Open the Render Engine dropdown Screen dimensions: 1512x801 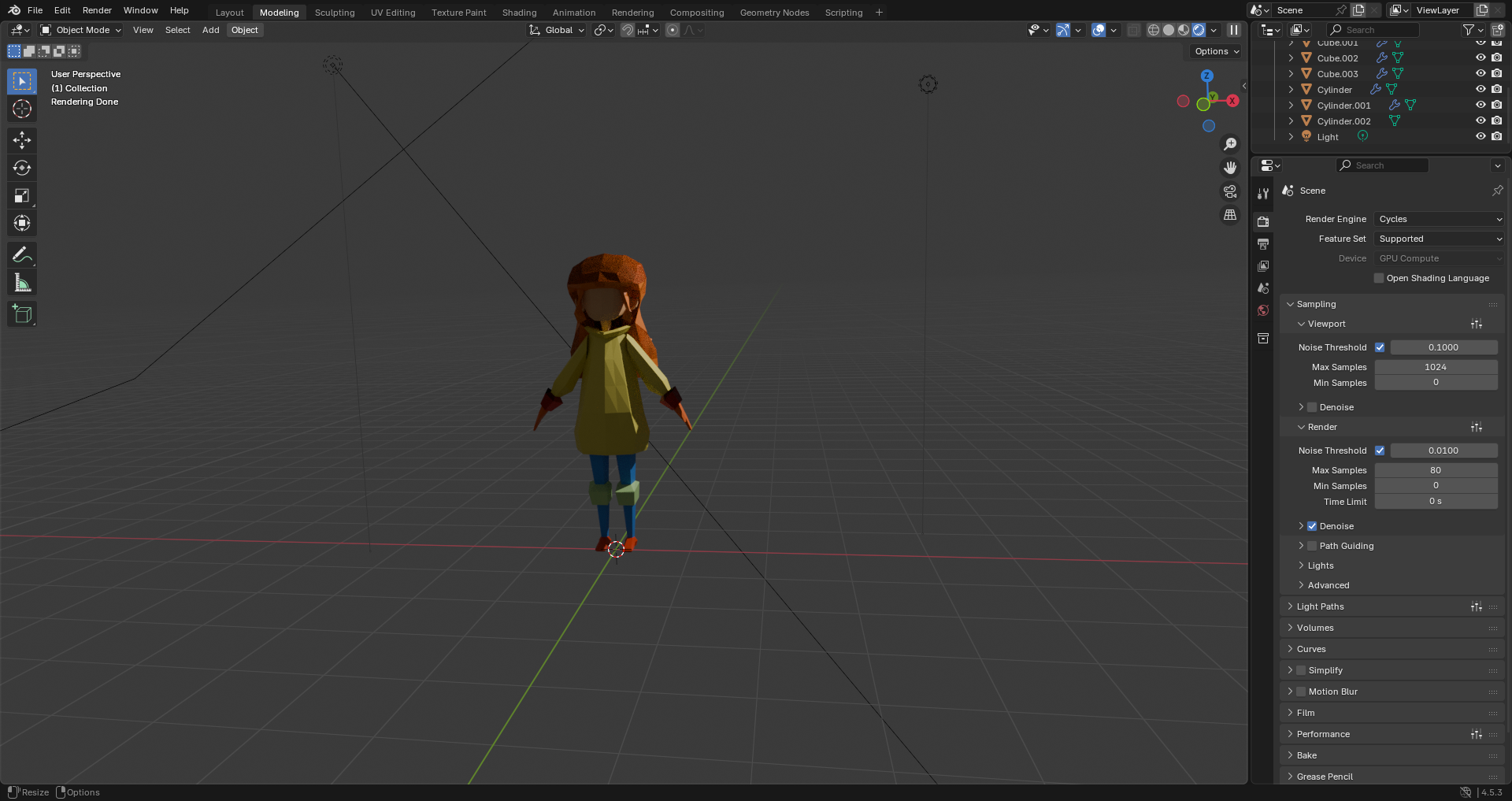pos(1439,219)
